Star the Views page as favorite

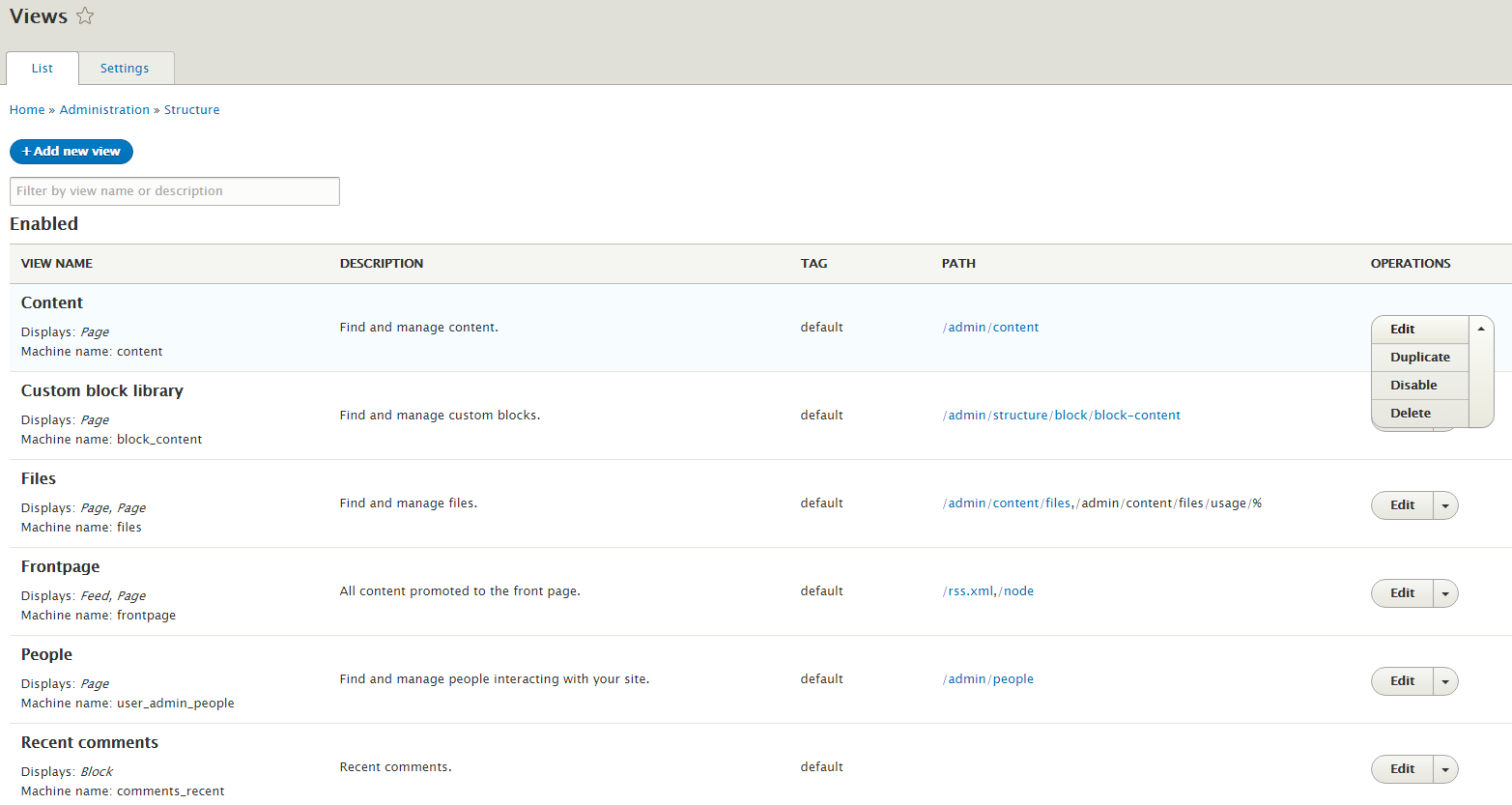pos(85,16)
